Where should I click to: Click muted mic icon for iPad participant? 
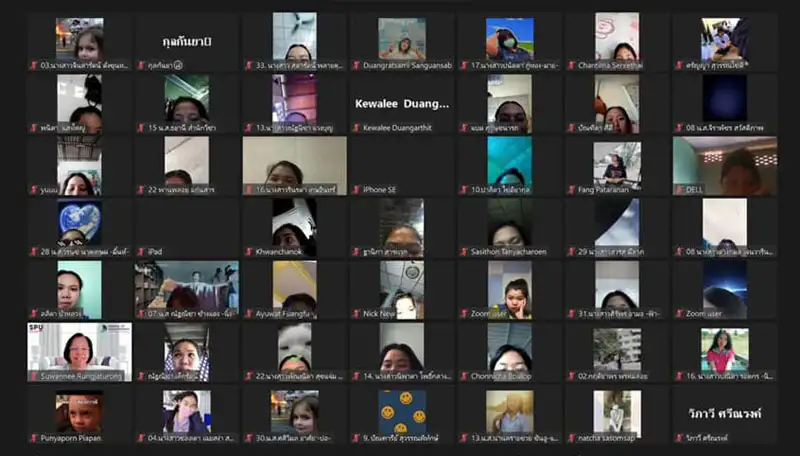click(x=141, y=251)
